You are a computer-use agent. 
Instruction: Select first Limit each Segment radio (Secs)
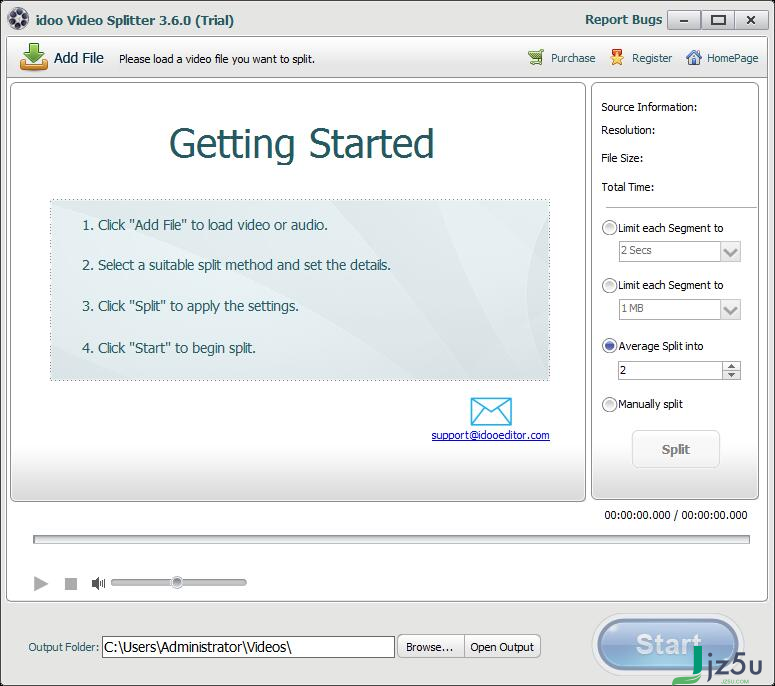pyautogui.click(x=609, y=228)
